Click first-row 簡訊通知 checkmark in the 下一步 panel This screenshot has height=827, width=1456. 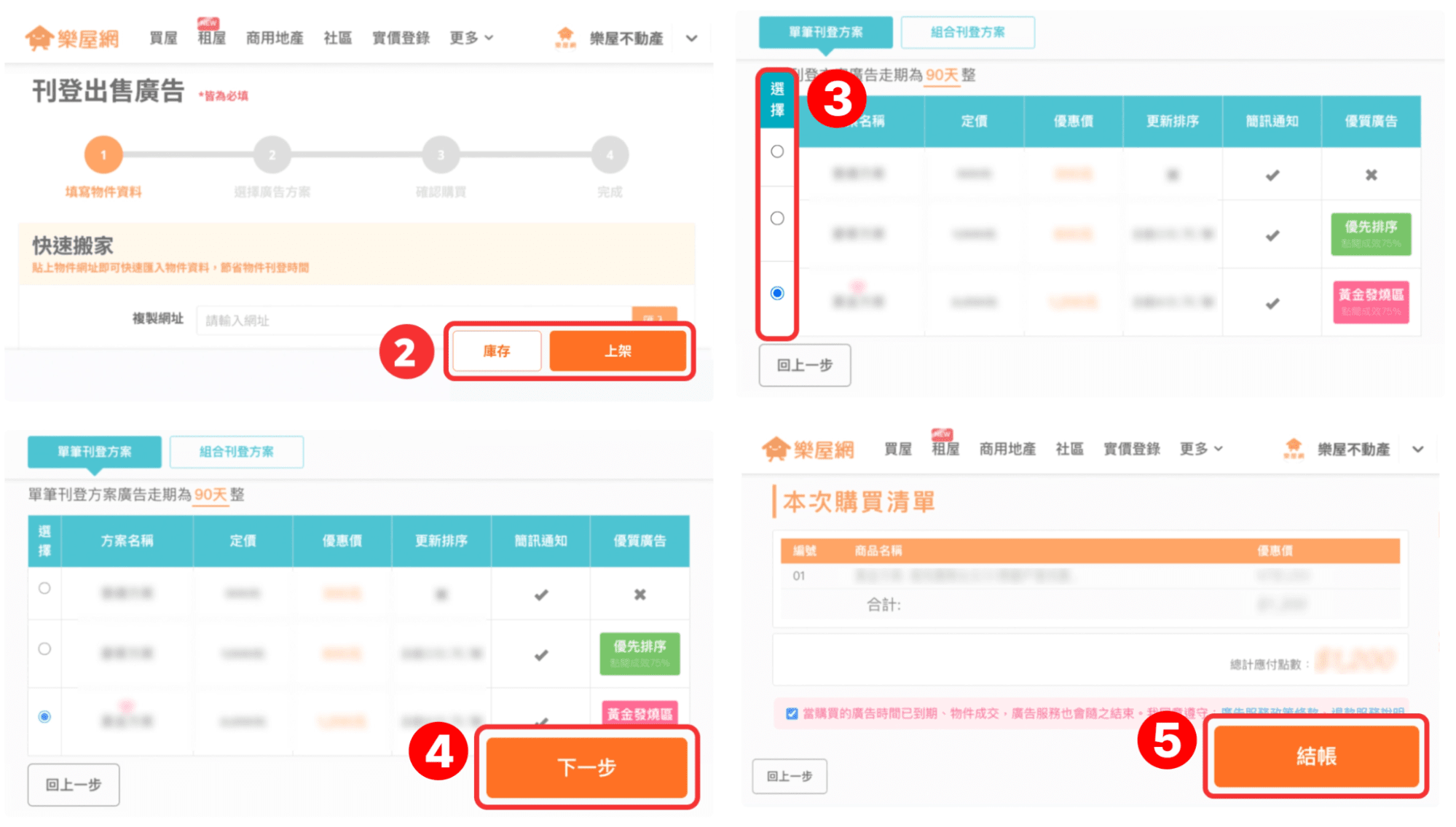pos(540,595)
